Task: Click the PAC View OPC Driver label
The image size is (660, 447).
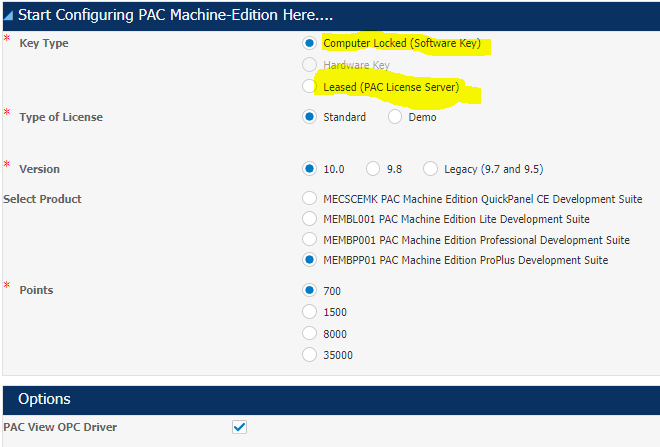Action: coord(60,427)
